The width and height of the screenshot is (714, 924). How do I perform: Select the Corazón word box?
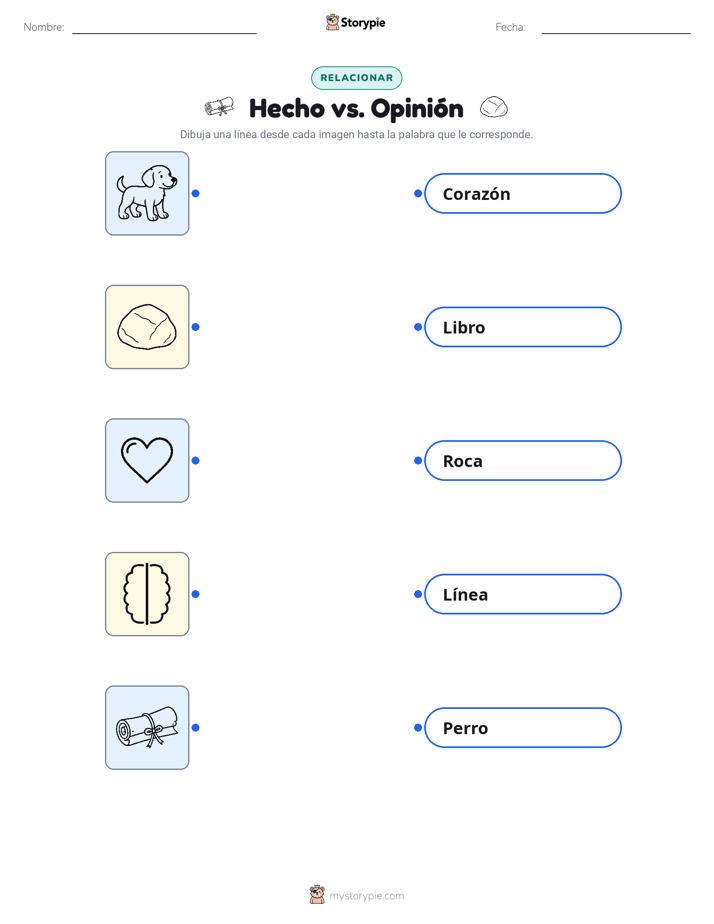(523, 193)
